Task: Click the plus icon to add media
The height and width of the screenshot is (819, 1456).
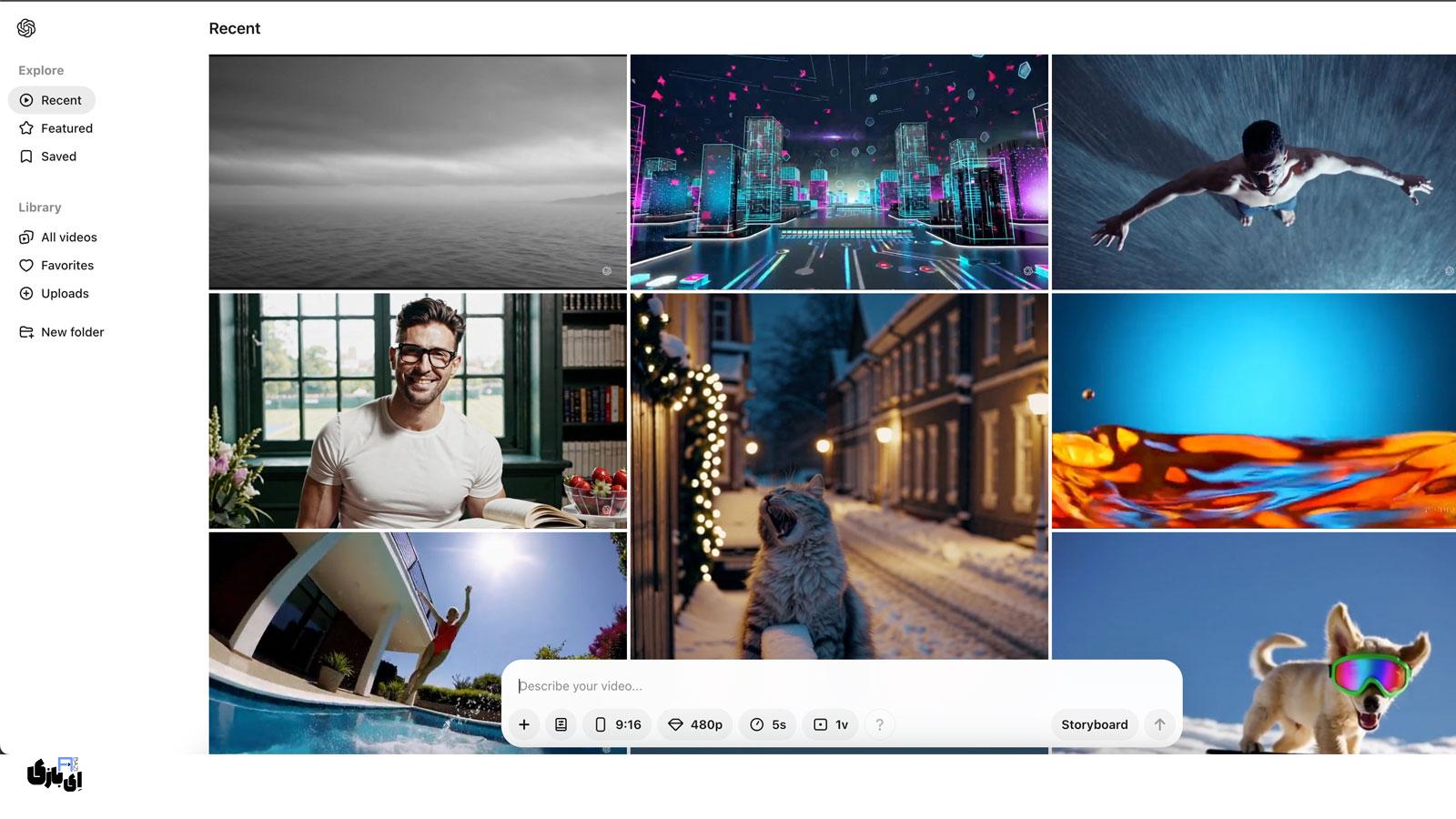Action: 524,724
